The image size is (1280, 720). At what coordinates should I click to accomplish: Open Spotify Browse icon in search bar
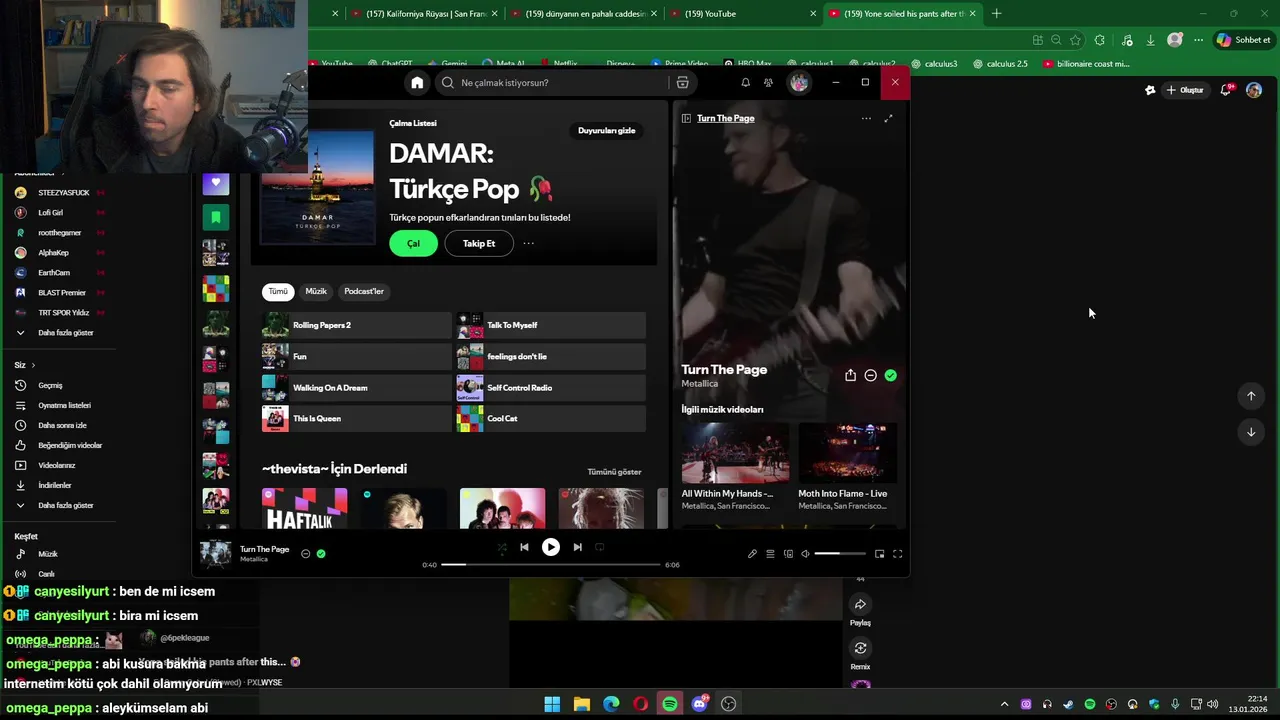pos(682,83)
